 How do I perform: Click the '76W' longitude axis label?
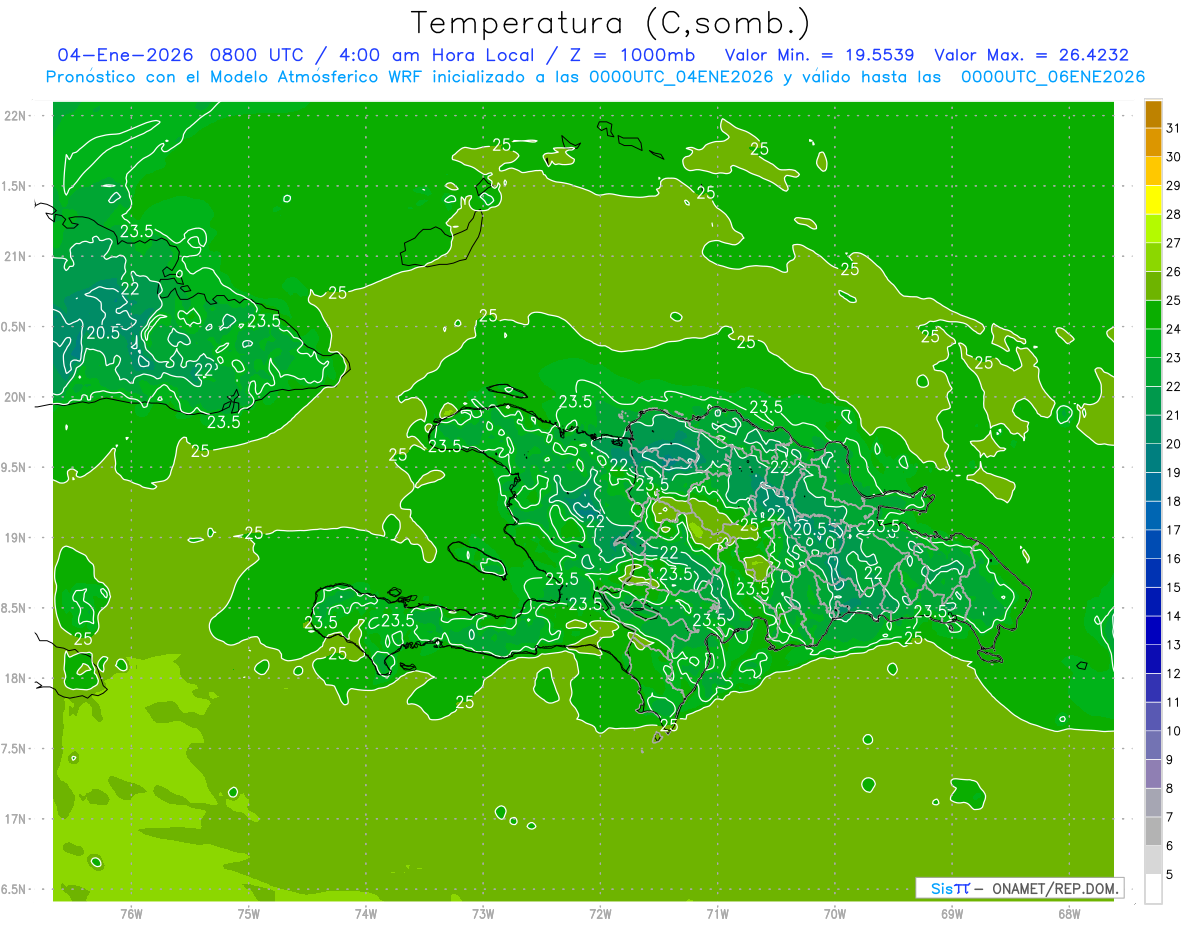(x=131, y=912)
